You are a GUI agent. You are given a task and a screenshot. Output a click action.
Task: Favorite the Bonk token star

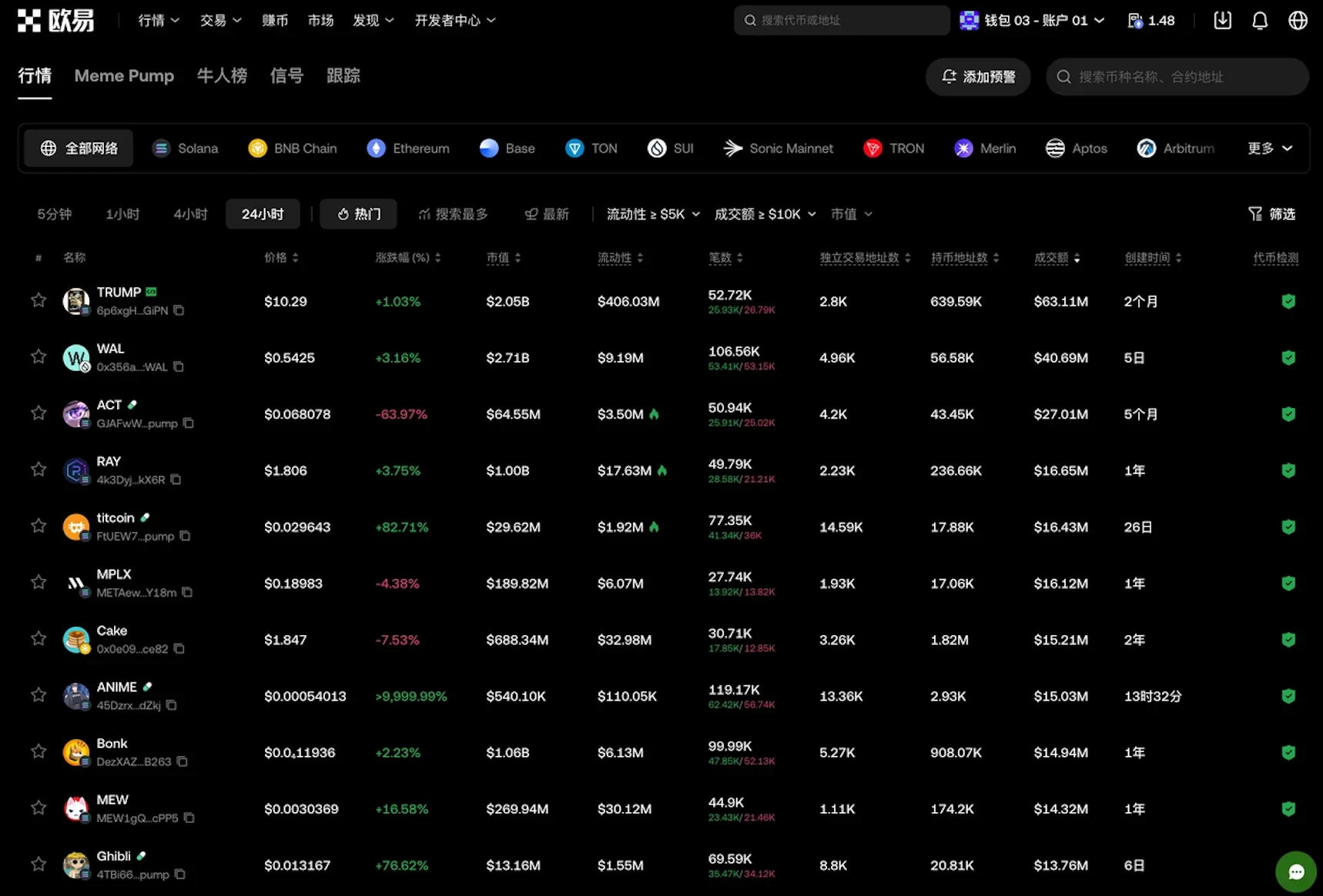tap(39, 751)
